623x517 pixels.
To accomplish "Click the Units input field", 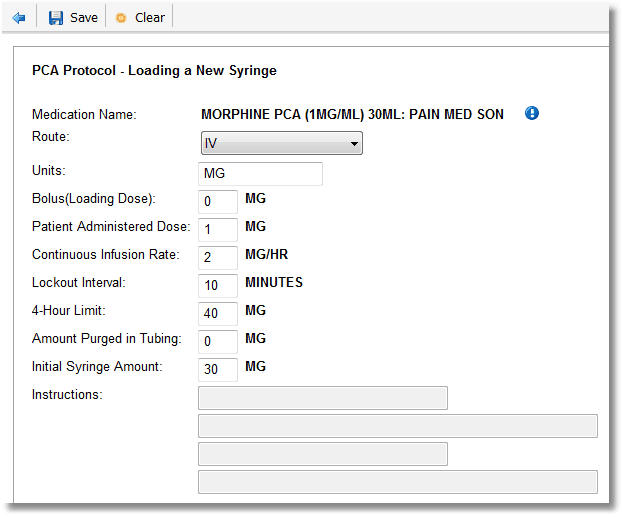I will [260, 174].
